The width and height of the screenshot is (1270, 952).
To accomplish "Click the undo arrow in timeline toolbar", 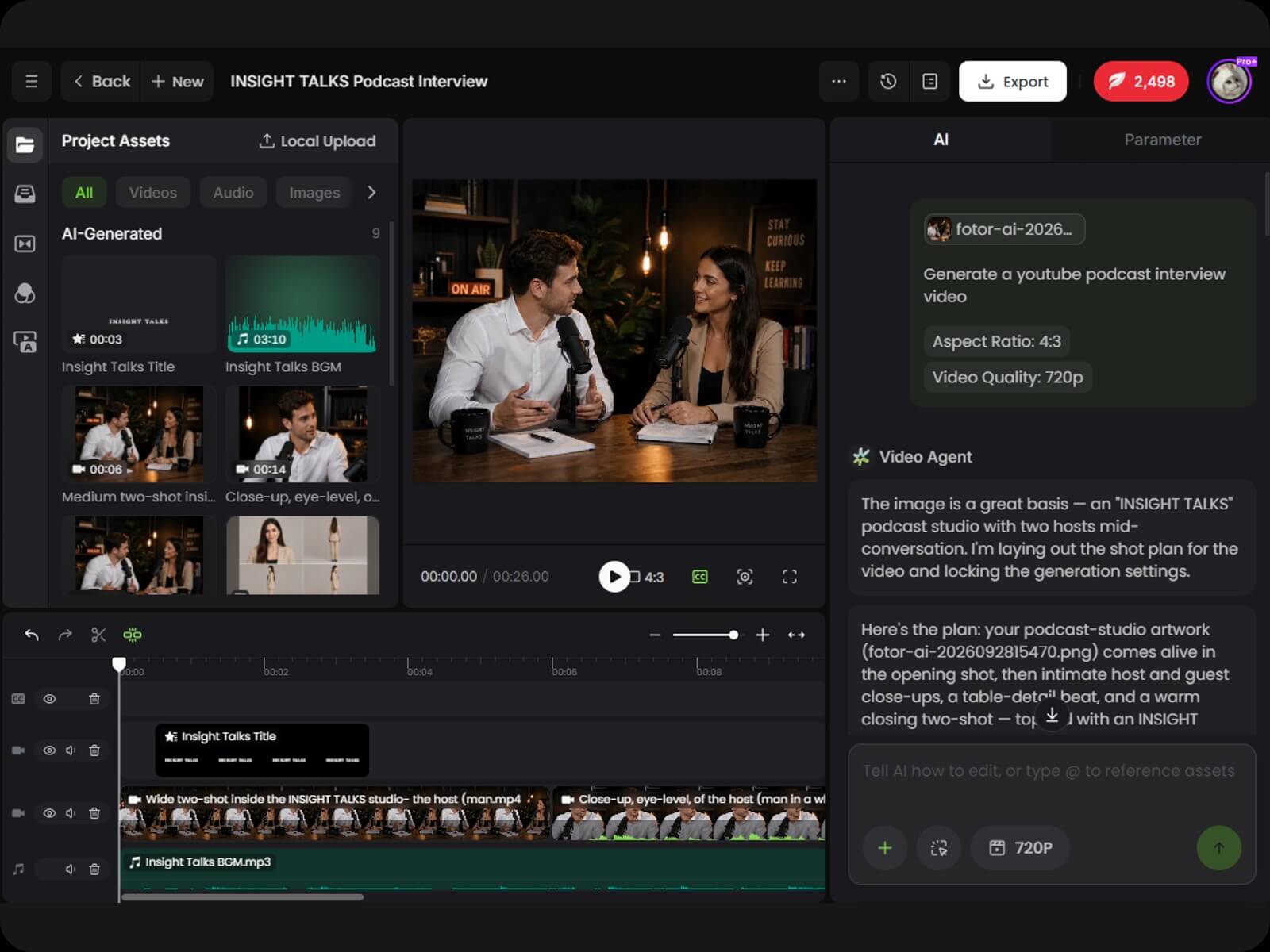I will [32, 635].
